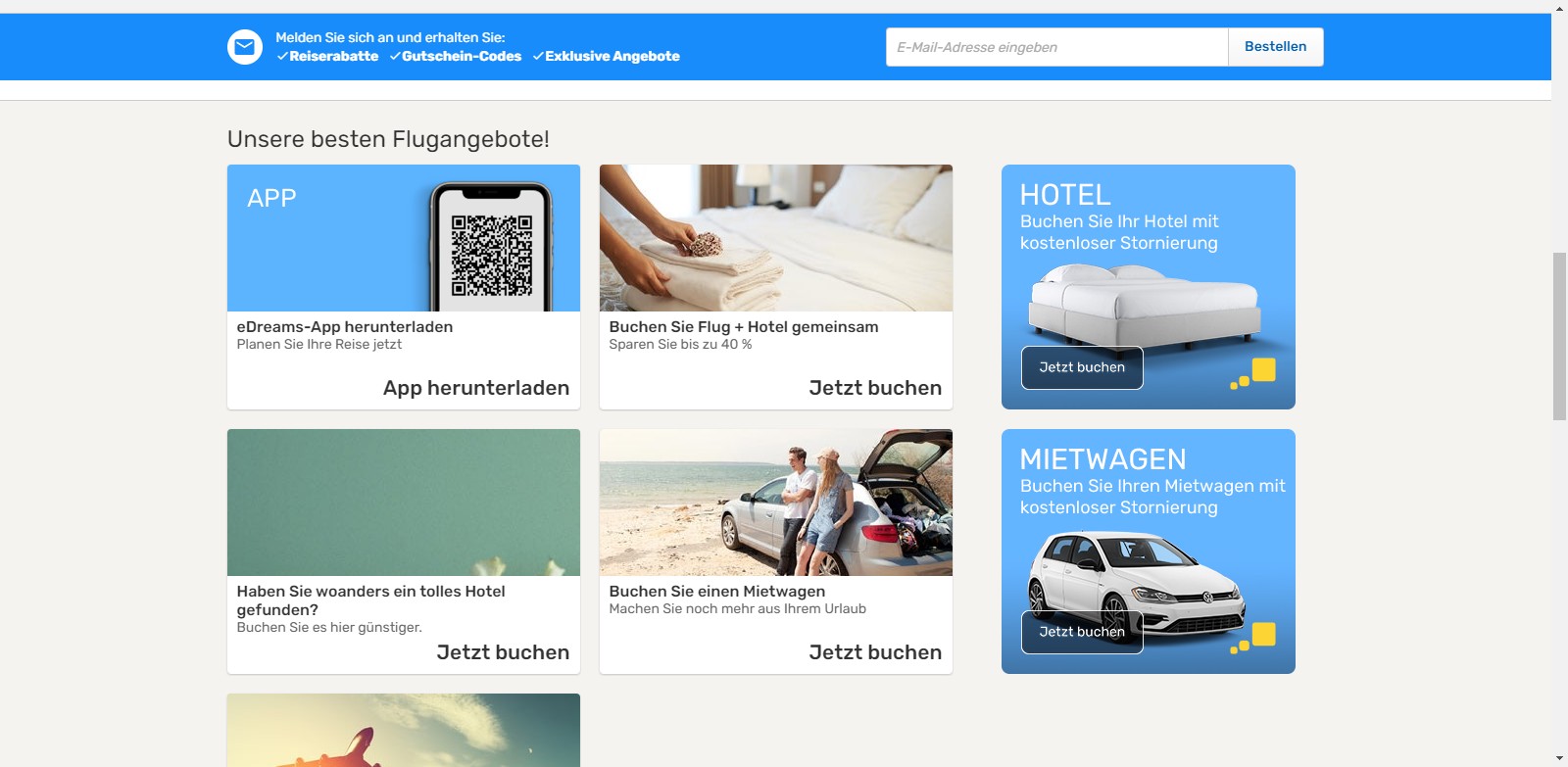Screen dimensions: 1568x767
Task: Click Jetzt buchen under cheaper hotel offer
Action: tap(502, 652)
